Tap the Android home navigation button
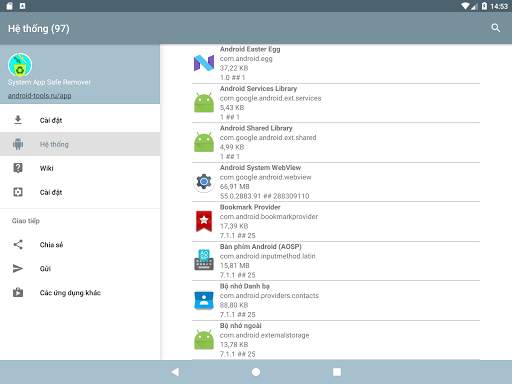This screenshot has width=512, height=384. click(x=256, y=372)
